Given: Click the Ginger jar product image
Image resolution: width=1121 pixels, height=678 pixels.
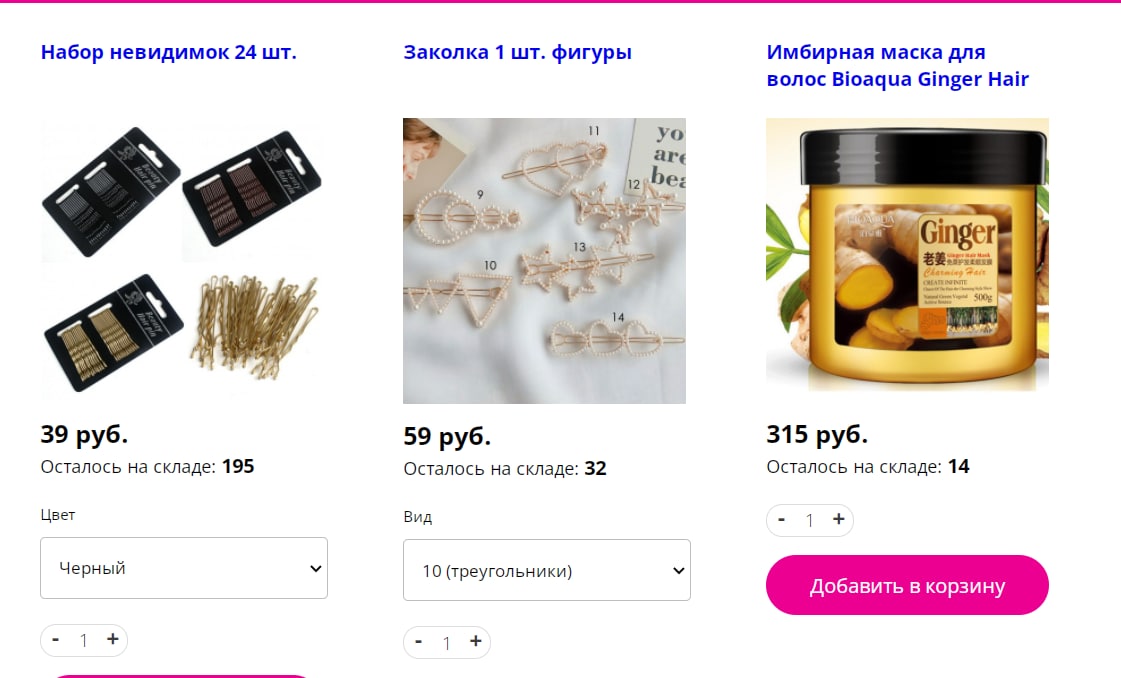Looking at the screenshot, I should pyautogui.click(x=907, y=255).
